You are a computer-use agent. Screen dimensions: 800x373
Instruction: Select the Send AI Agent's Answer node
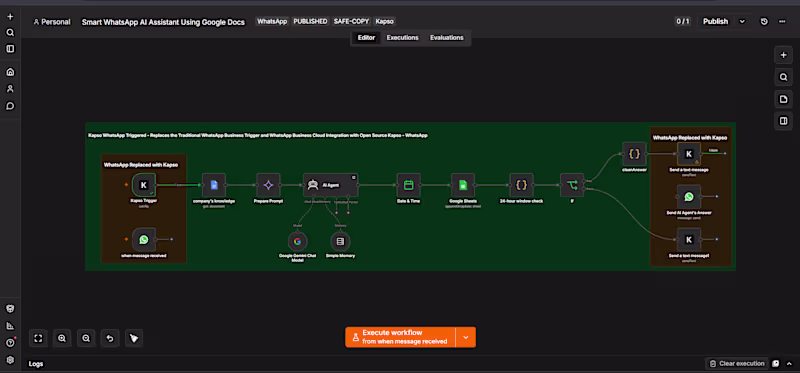pos(689,196)
